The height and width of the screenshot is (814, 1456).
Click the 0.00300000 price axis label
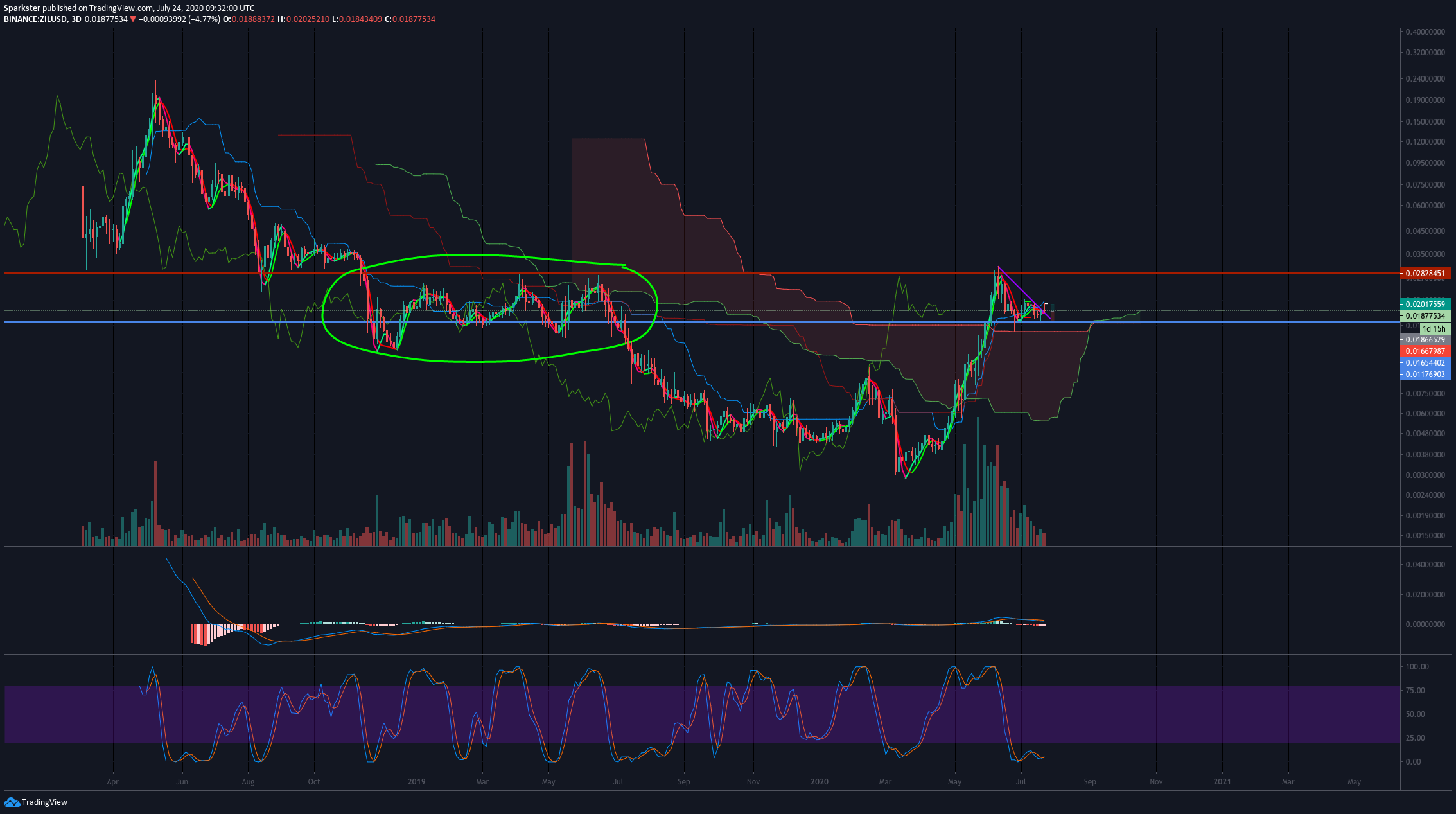point(1425,475)
